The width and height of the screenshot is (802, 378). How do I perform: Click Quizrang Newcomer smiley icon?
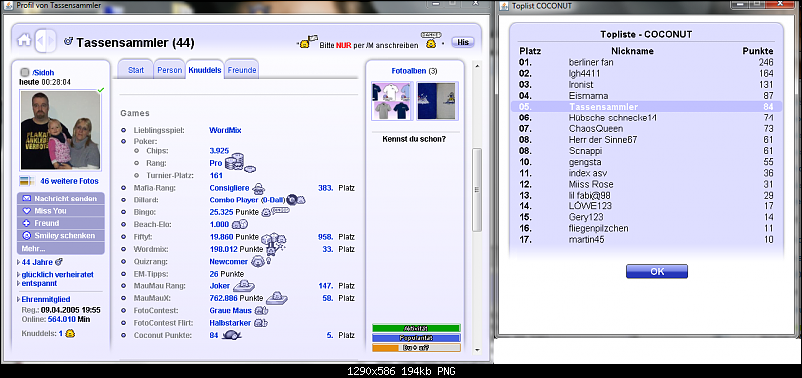pyautogui.click(x=260, y=261)
